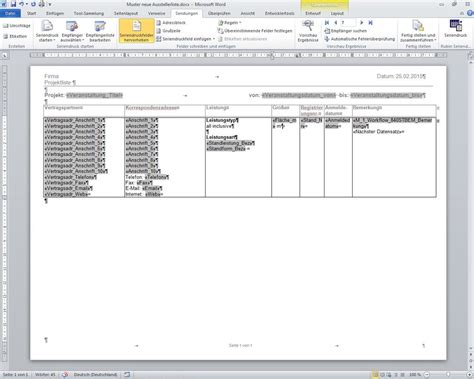
Task: Toggle Vorschau Ergebnisse preview
Action: (x=307, y=31)
